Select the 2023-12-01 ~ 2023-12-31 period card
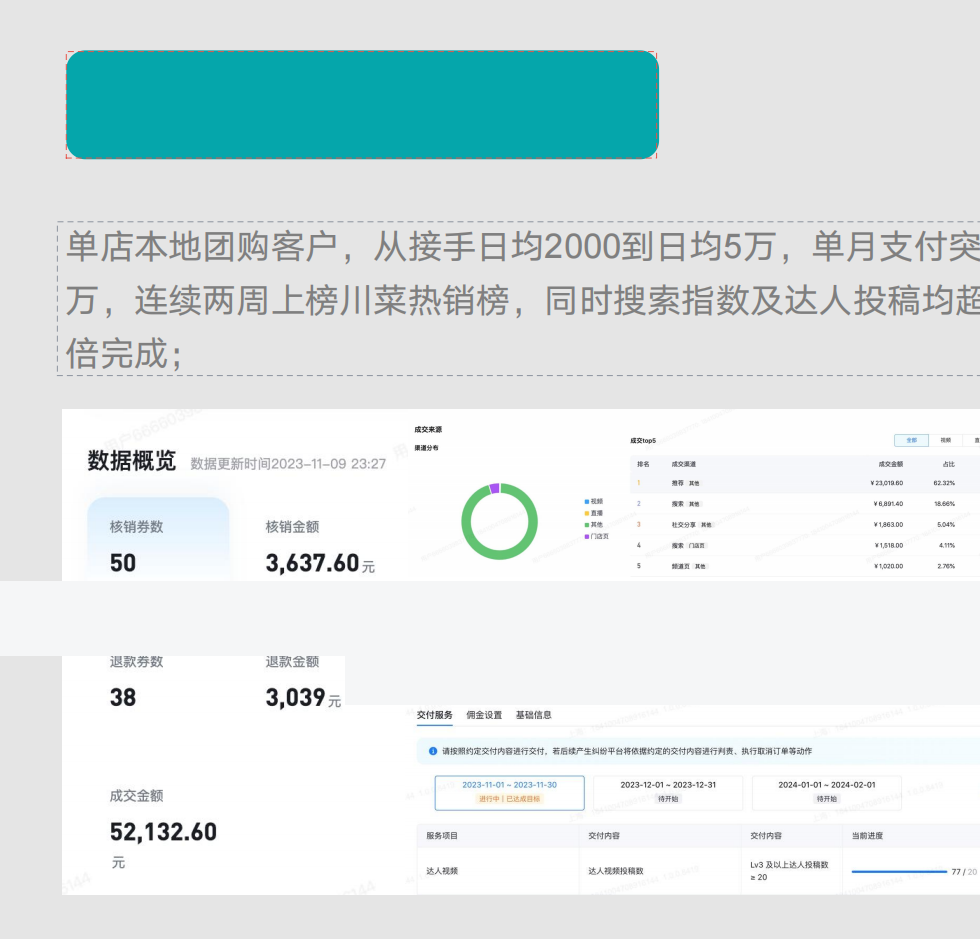The image size is (980, 939). [668, 793]
